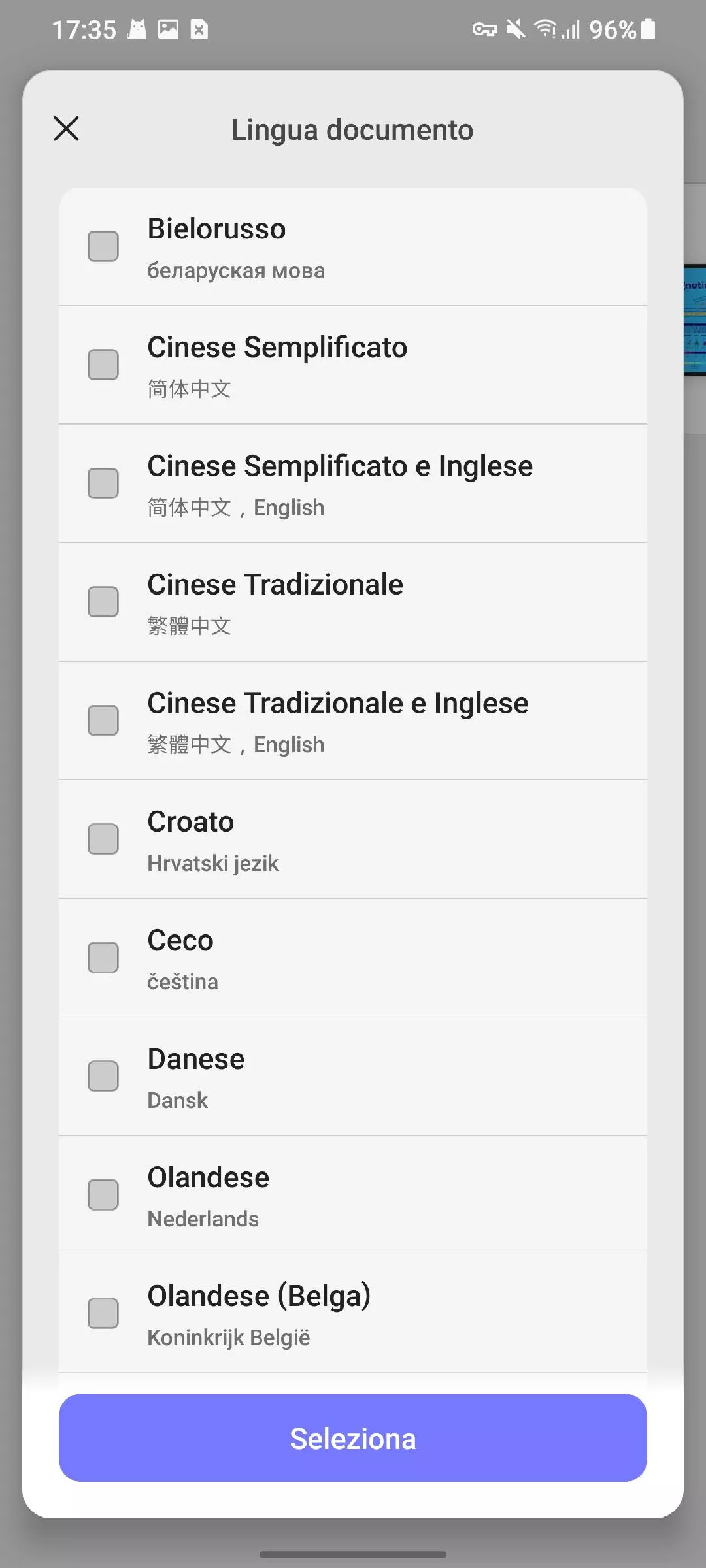Check the Ceco language box

click(x=103, y=958)
